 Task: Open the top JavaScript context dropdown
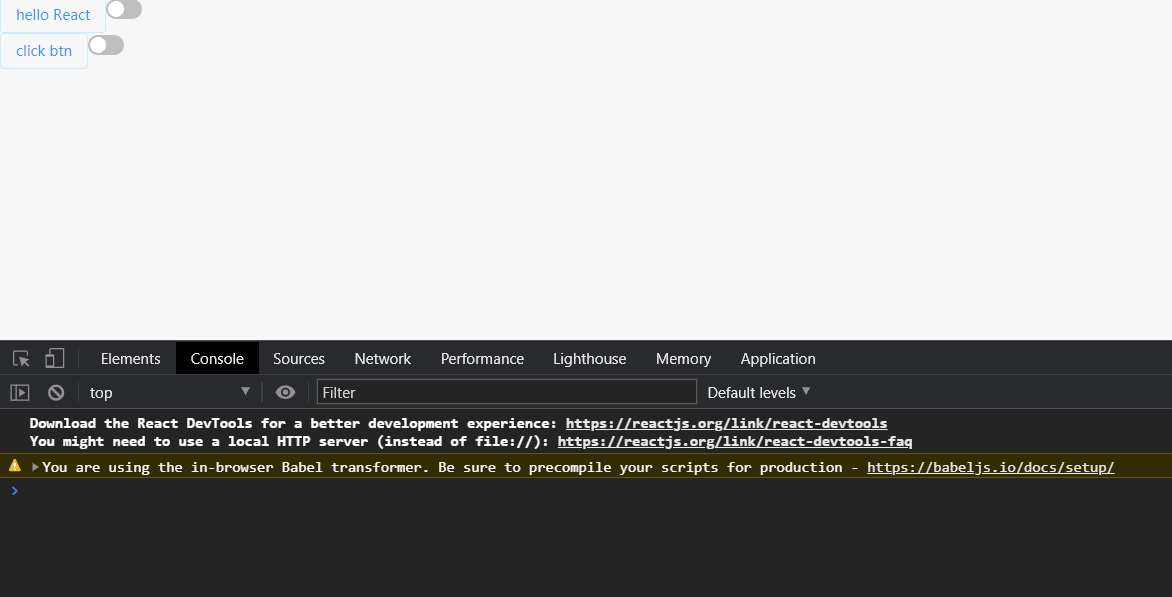[170, 392]
